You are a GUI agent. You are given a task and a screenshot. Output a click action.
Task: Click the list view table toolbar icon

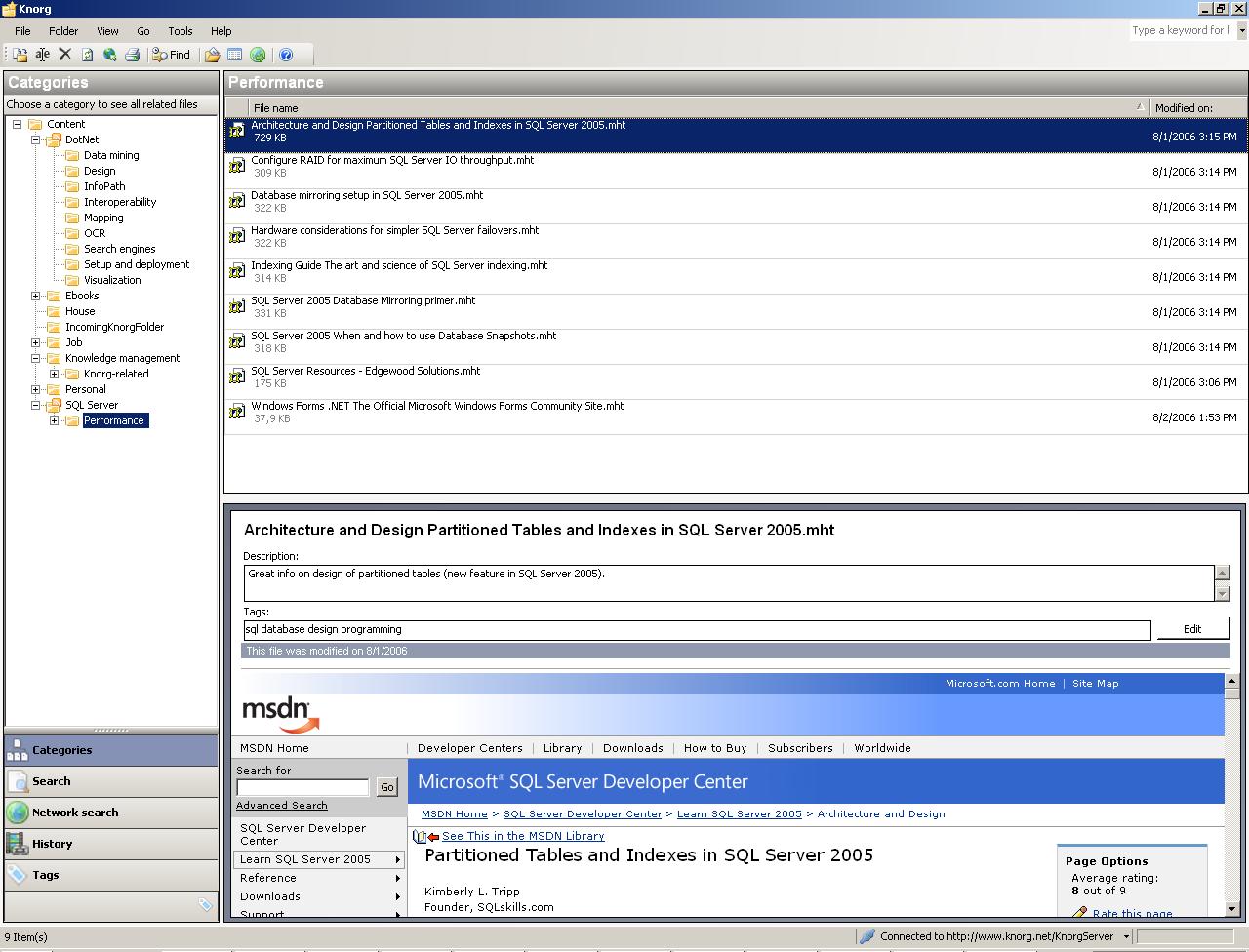pos(235,55)
